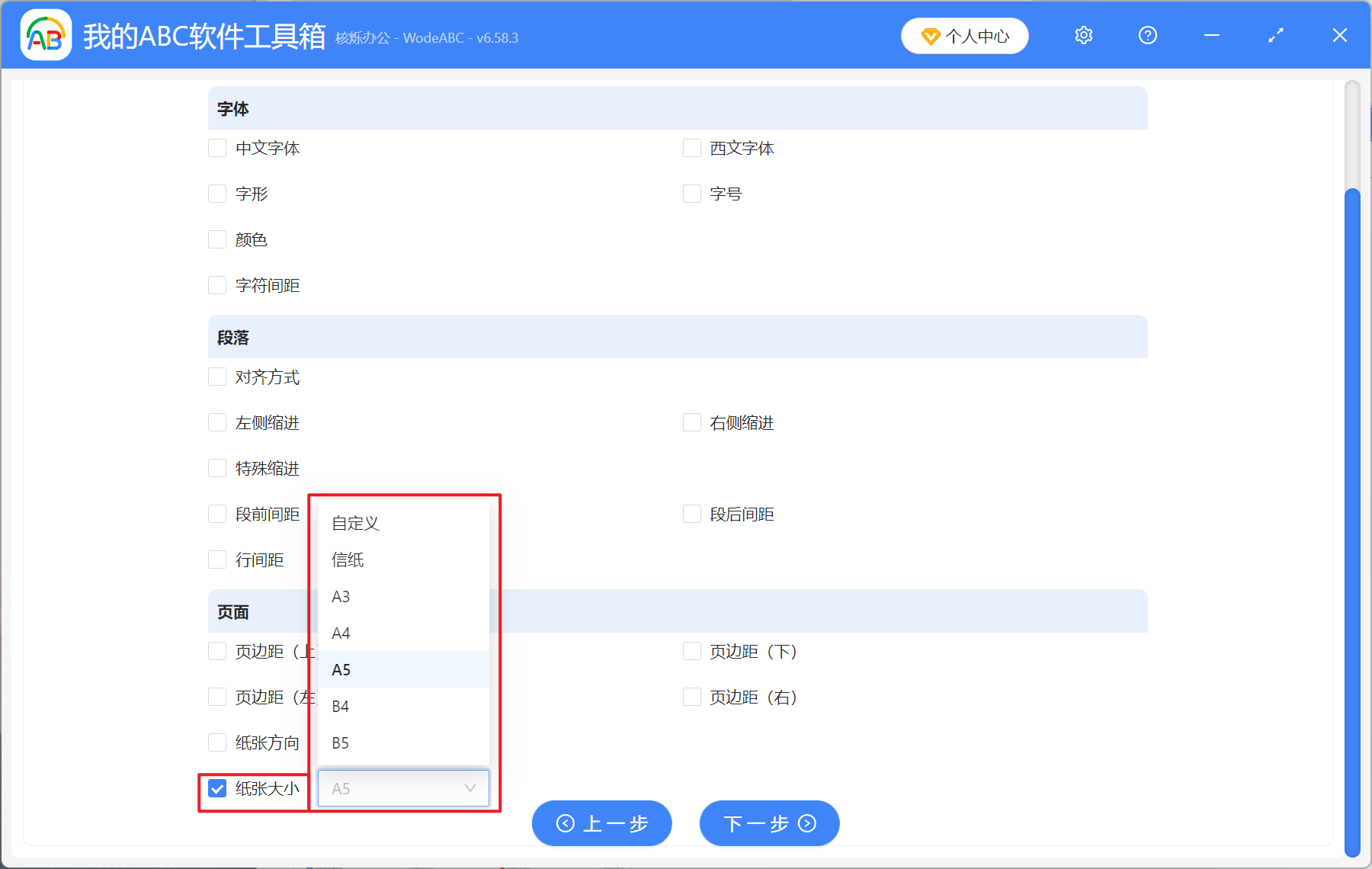This screenshot has width=1372, height=869.
Task: Open help via the question mark icon
Action: coord(1147,35)
